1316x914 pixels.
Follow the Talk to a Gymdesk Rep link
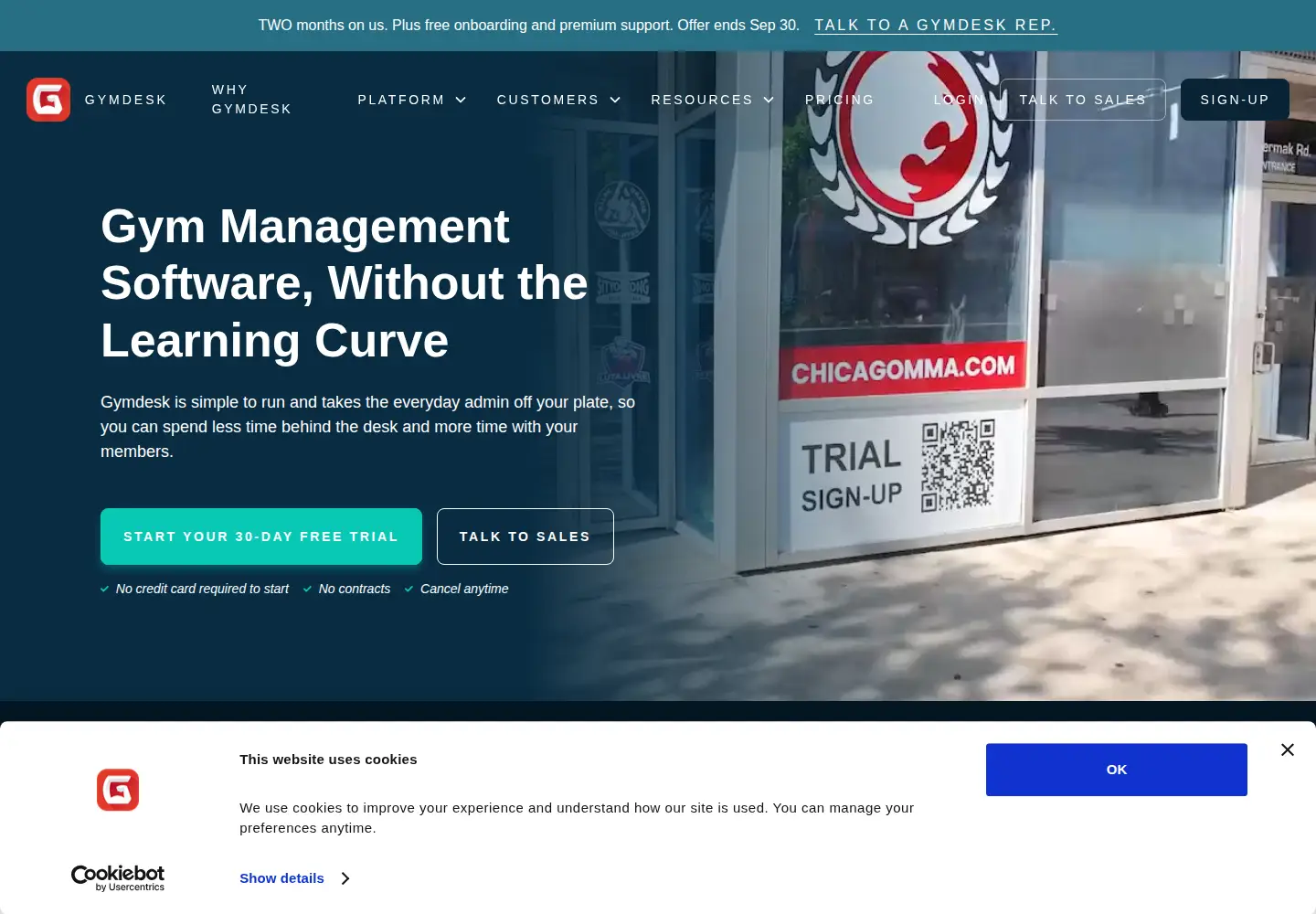pyautogui.click(x=936, y=26)
